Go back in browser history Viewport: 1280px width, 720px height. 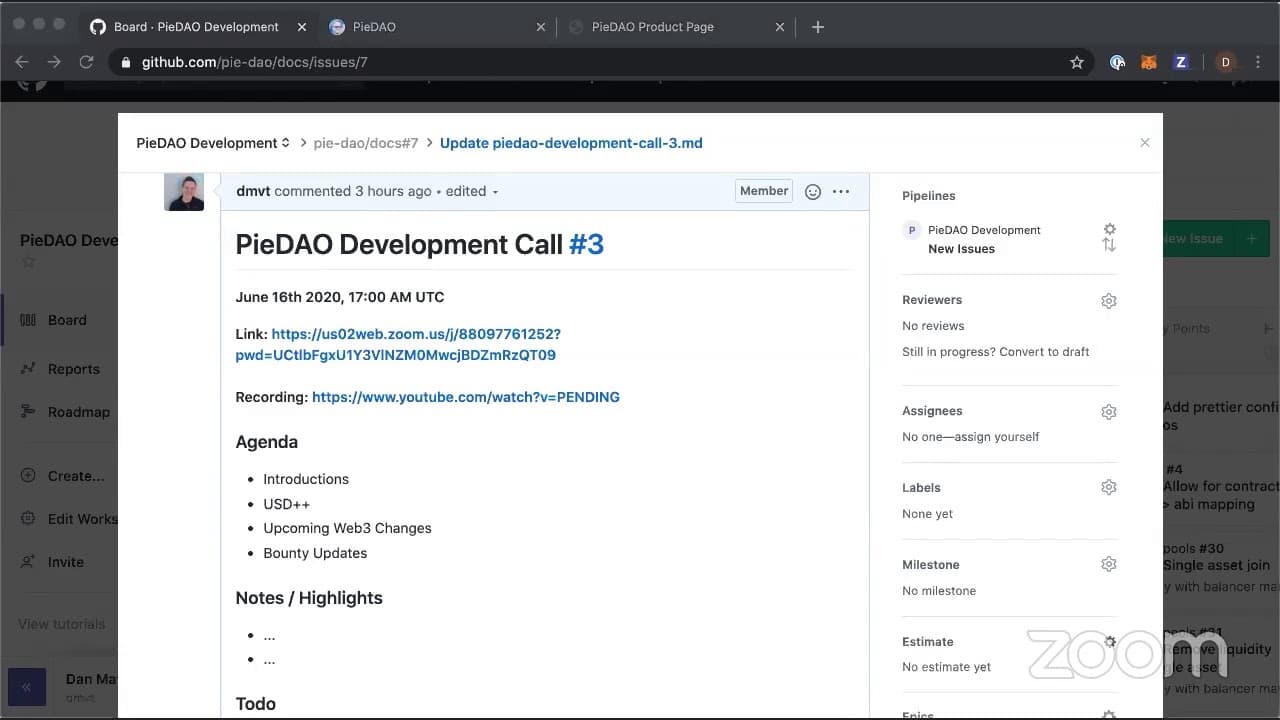point(22,62)
